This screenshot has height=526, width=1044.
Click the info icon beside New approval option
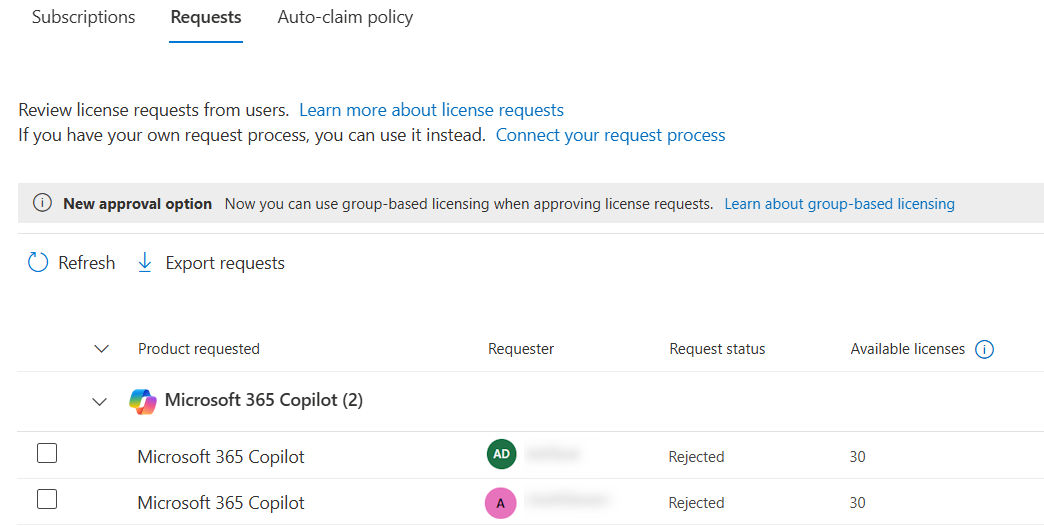42,203
